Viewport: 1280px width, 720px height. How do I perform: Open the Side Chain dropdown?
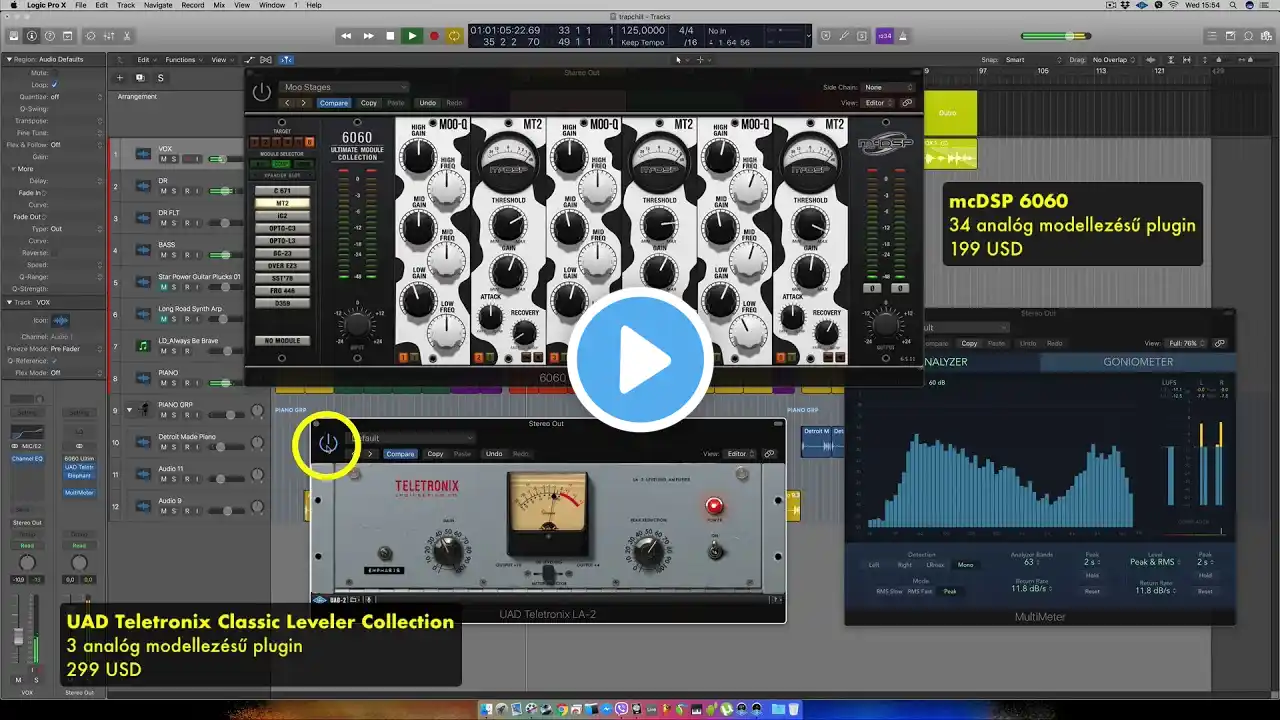pyautogui.click(x=887, y=88)
